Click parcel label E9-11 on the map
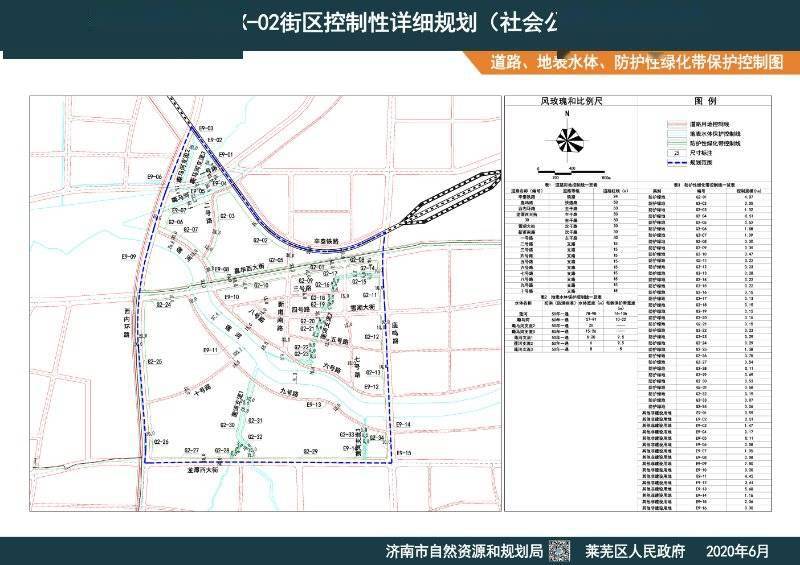Viewport: 800px width, 565px height. click(x=210, y=350)
